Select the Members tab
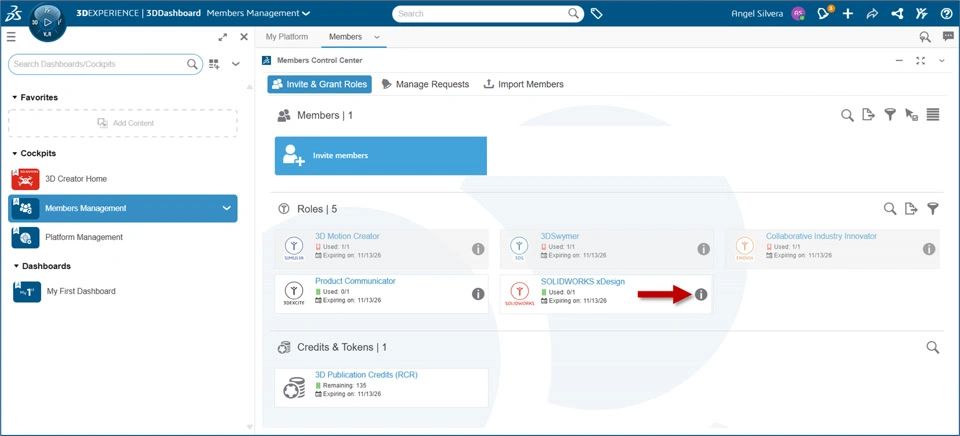The image size is (960, 436). (345, 37)
